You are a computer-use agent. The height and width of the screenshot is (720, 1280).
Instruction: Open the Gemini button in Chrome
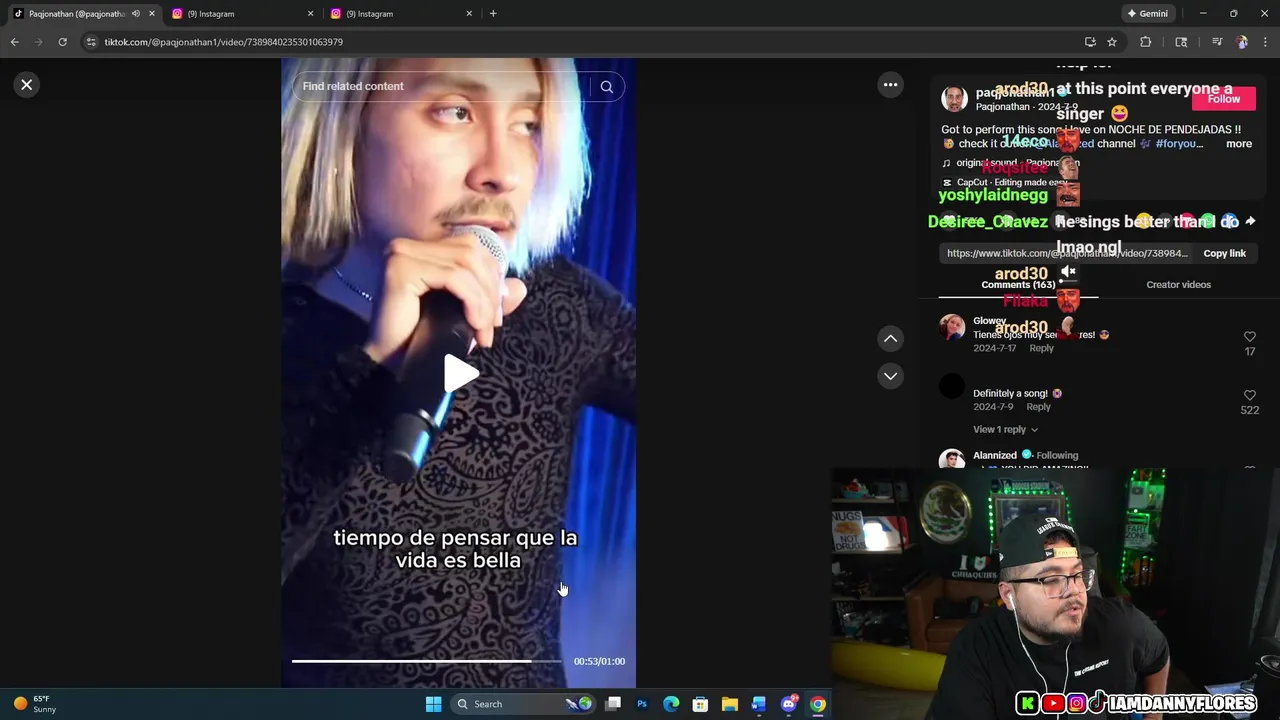click(1147, 14)
